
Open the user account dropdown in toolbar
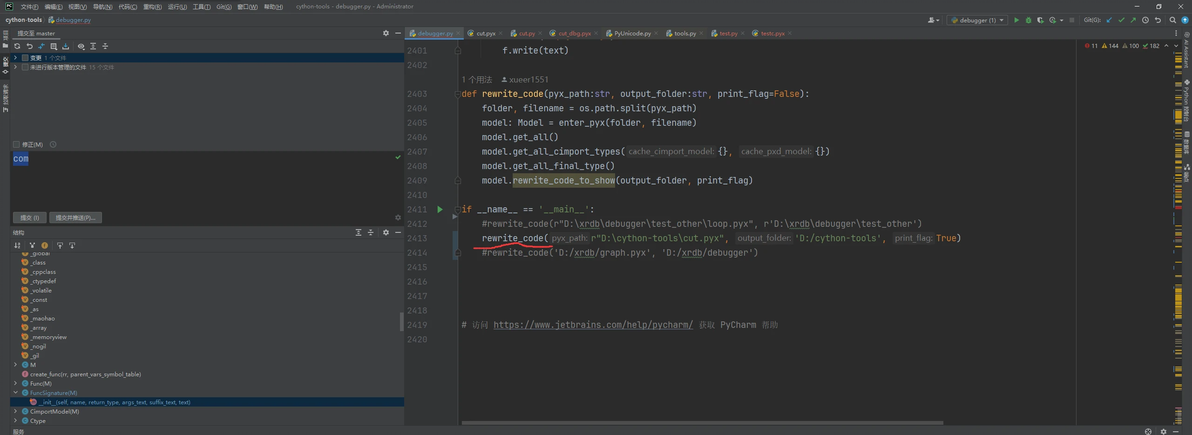click(933, 20)
